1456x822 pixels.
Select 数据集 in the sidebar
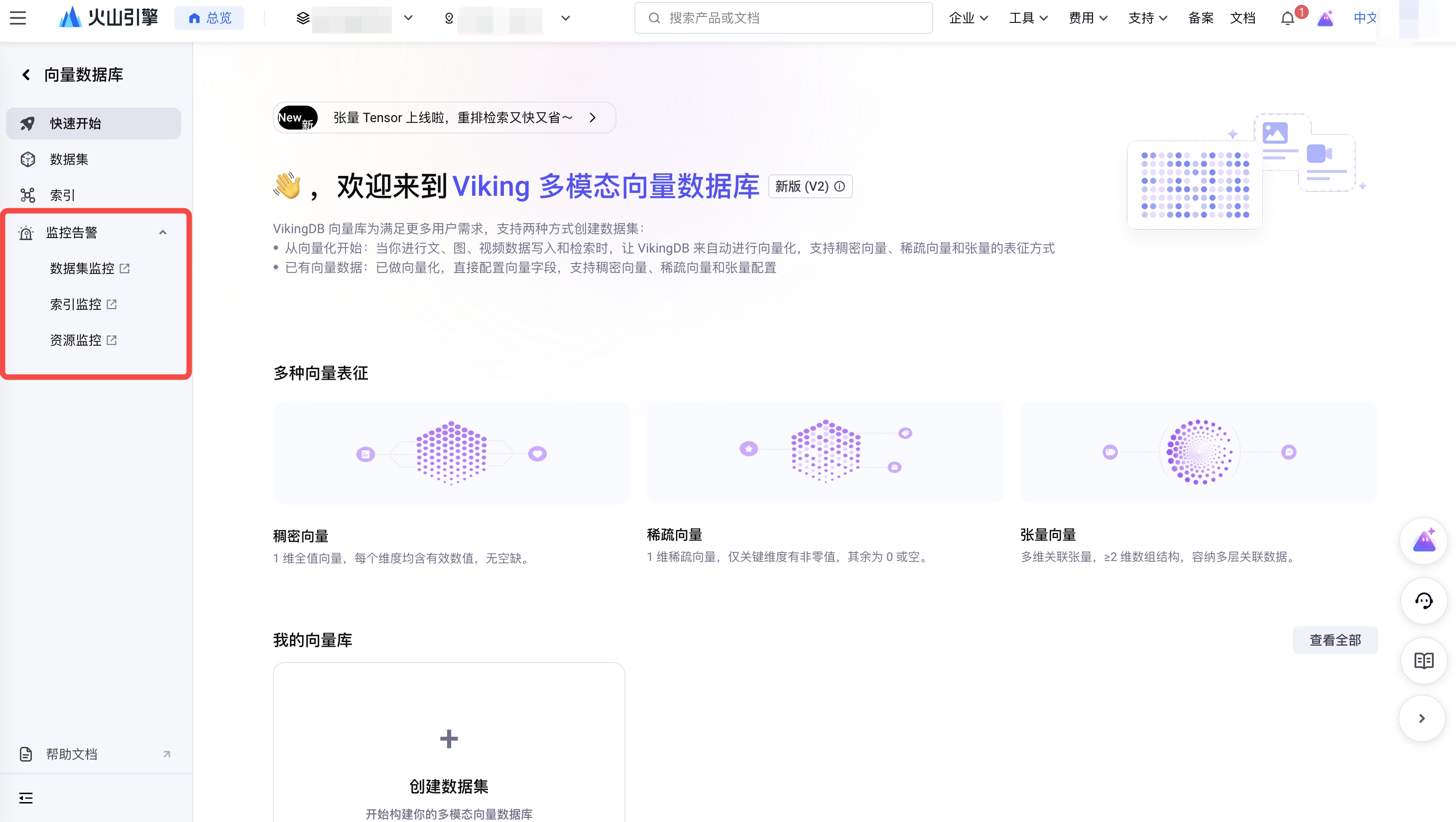(x=69, y=159)
